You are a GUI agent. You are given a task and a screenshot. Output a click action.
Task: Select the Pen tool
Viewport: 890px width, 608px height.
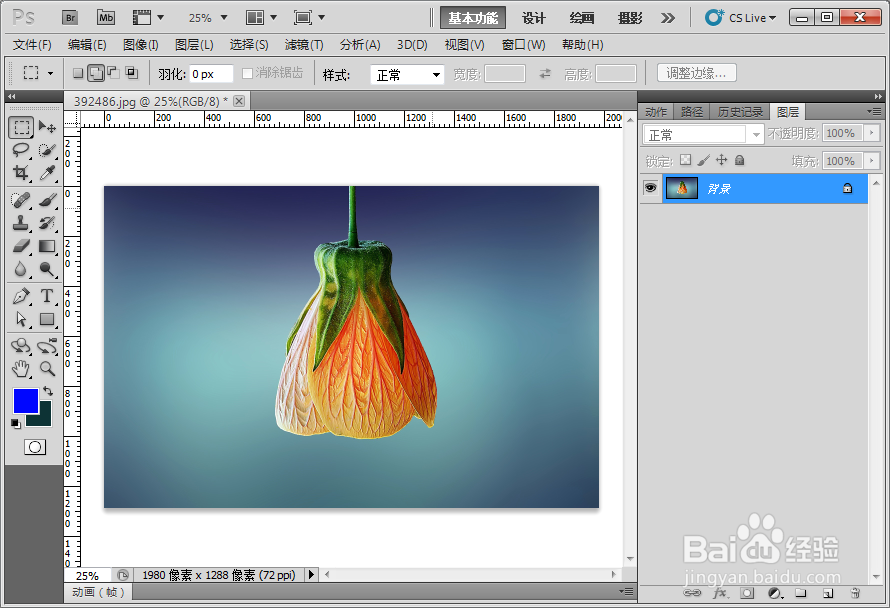[x=21, y=296]
